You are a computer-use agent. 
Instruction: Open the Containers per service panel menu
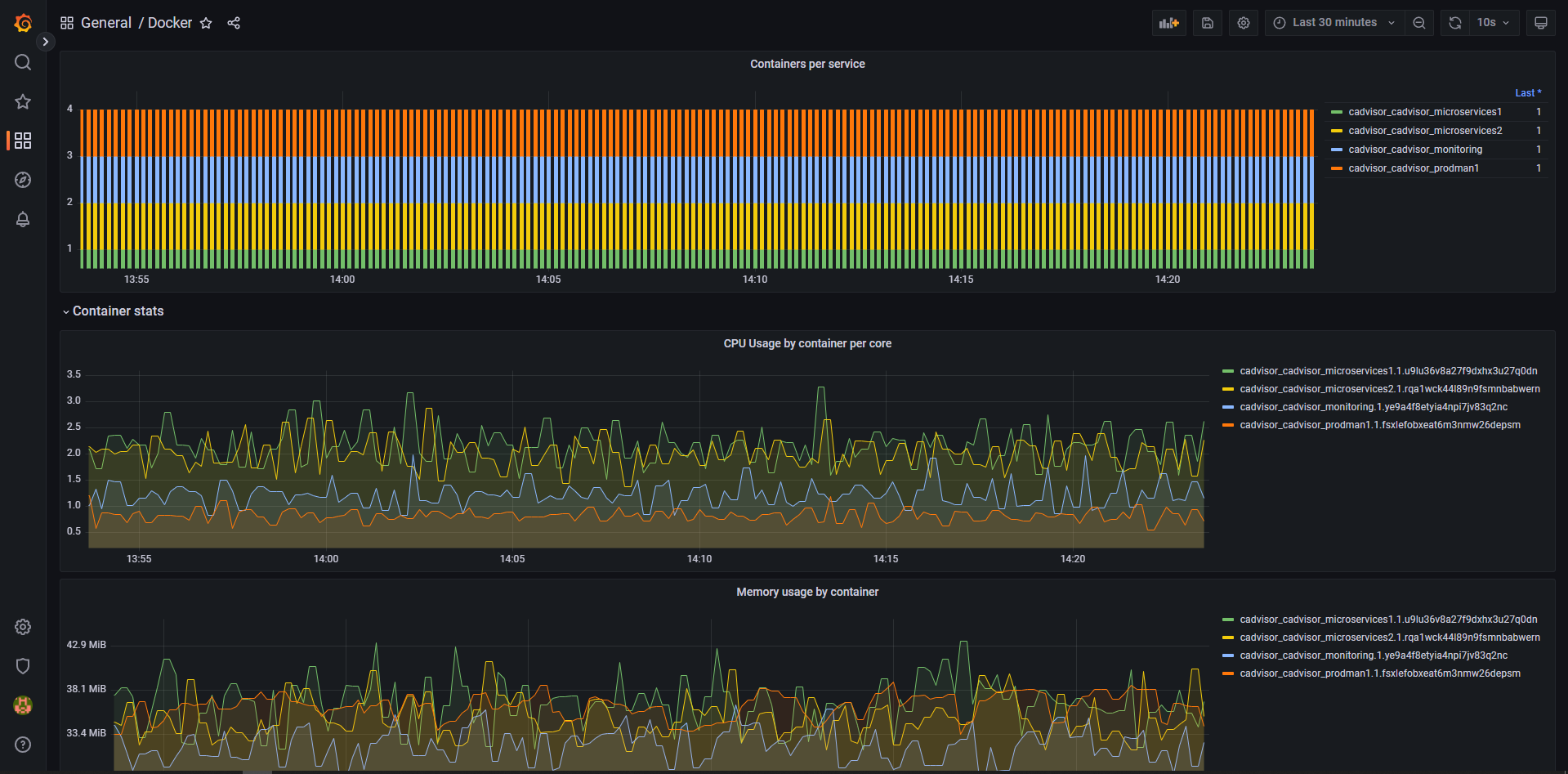click(807, 64)
